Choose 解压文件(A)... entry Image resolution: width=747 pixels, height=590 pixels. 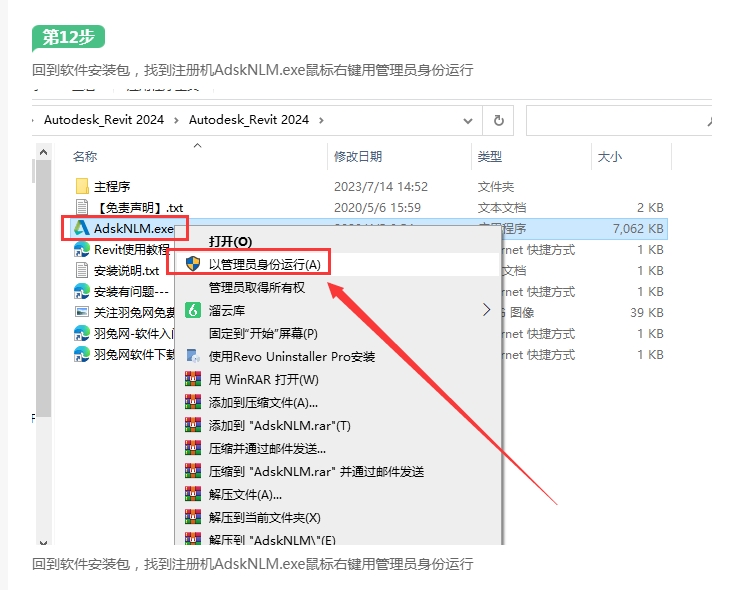[x=337, y=495]
